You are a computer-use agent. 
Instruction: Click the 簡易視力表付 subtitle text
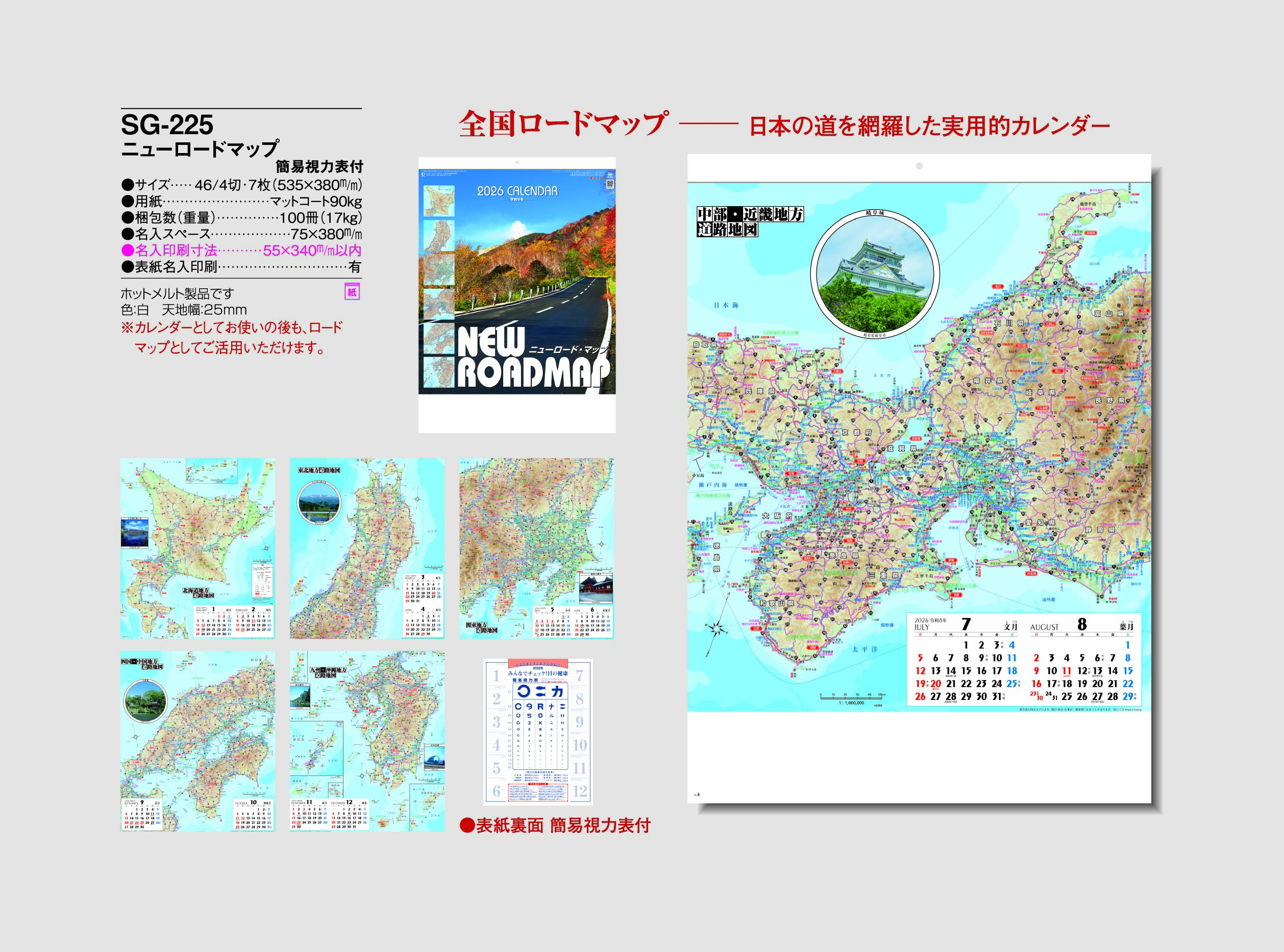[318, 167]
